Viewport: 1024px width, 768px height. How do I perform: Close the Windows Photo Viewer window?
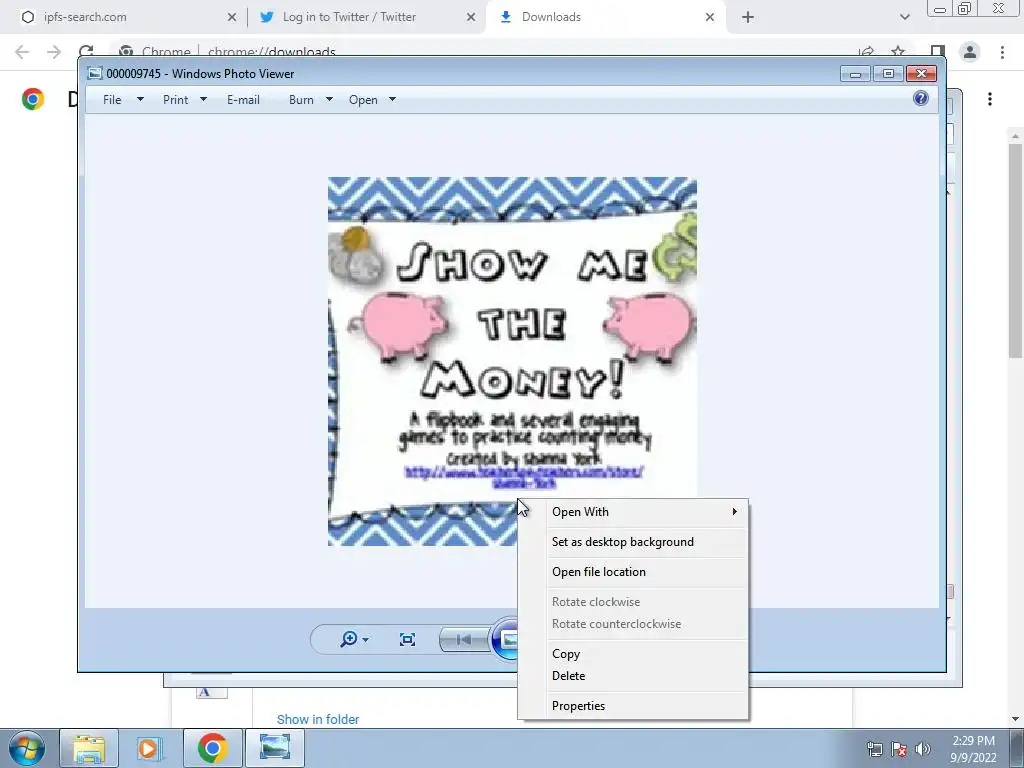(921, 74)
